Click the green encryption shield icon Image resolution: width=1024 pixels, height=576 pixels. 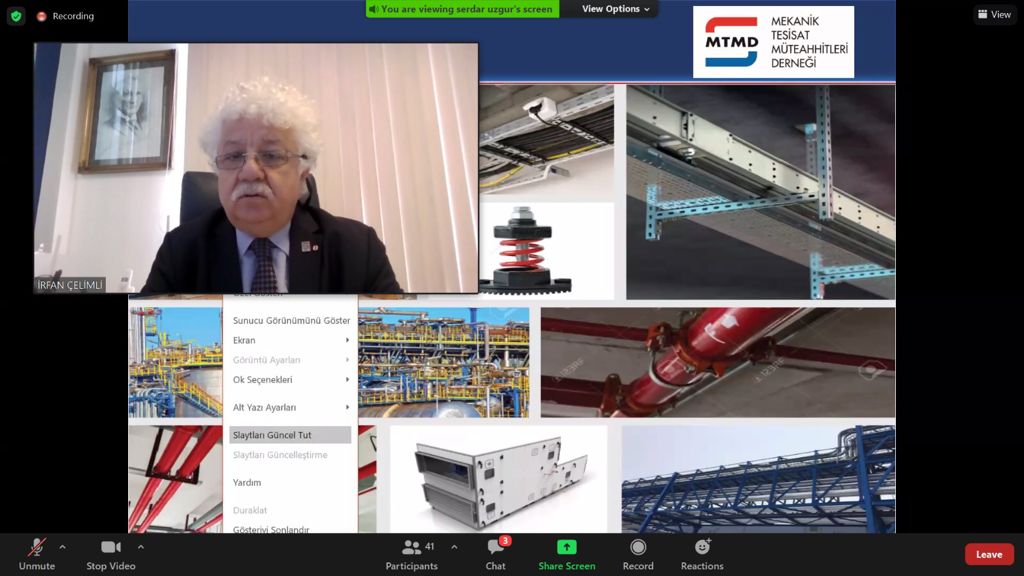click(15, 16)
